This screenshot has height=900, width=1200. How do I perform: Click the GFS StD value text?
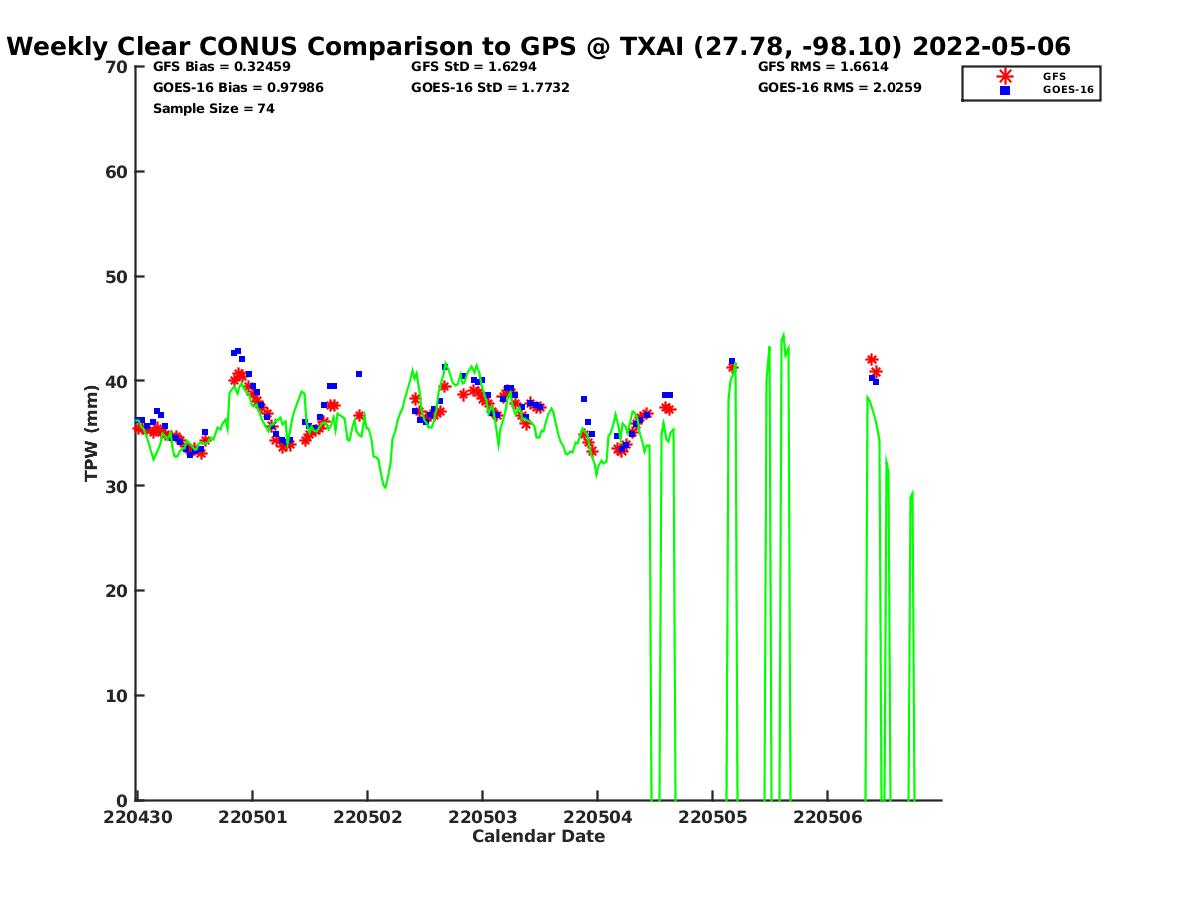tap(466, 67)
